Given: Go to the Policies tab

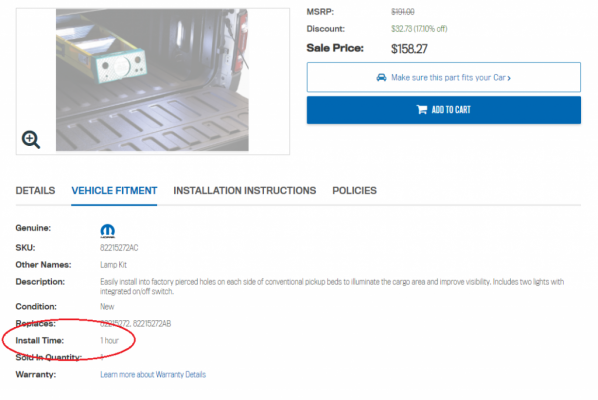Looking at the screenshot, I should point(354,191).
